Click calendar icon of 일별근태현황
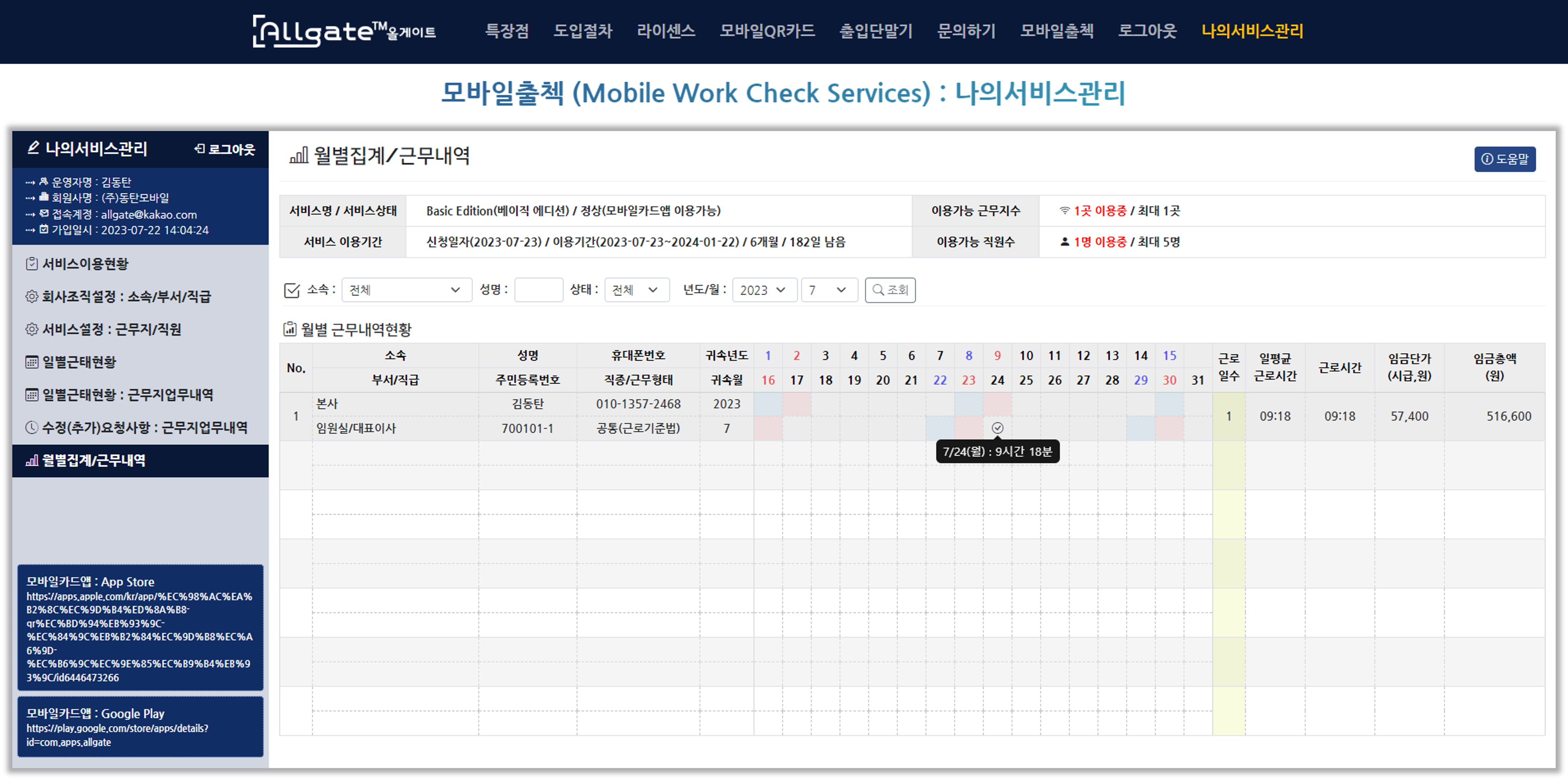The height and width of the screenshot is (782, 1568). click(x=32, y=362)
